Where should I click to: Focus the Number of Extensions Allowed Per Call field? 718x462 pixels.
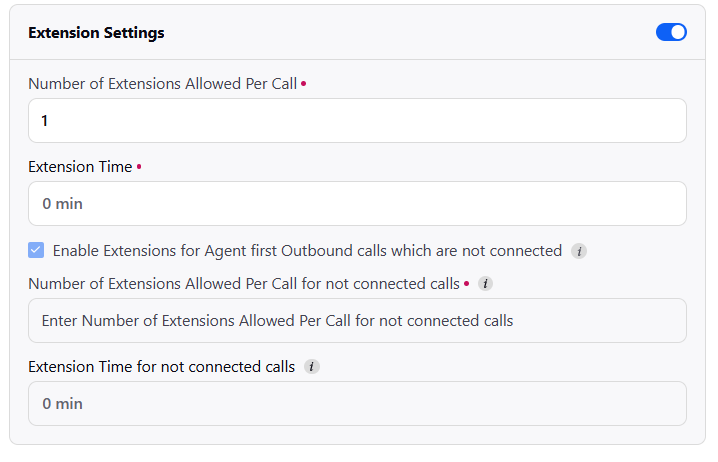[x=357, y=120]
